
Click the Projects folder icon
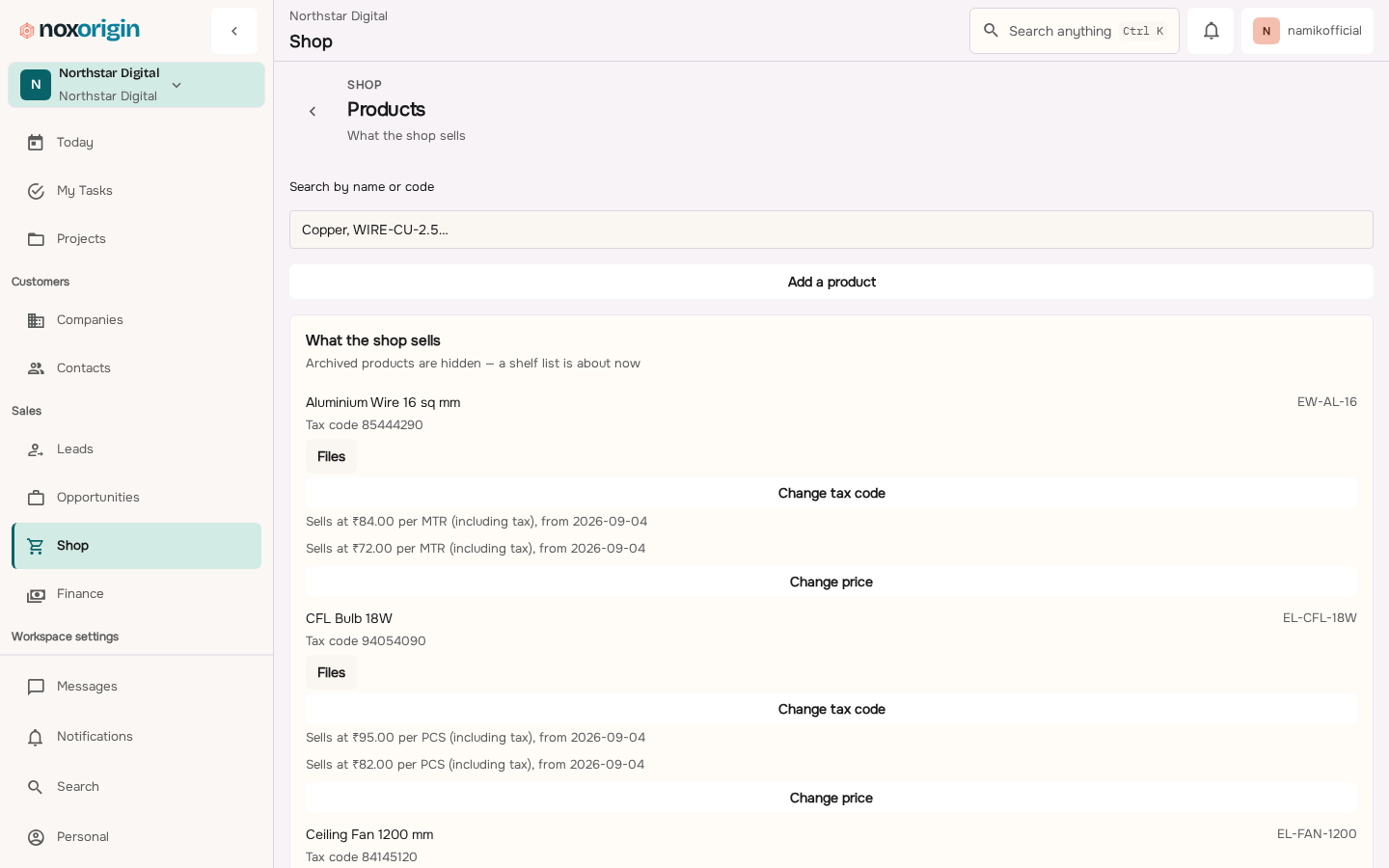point(36,239)
